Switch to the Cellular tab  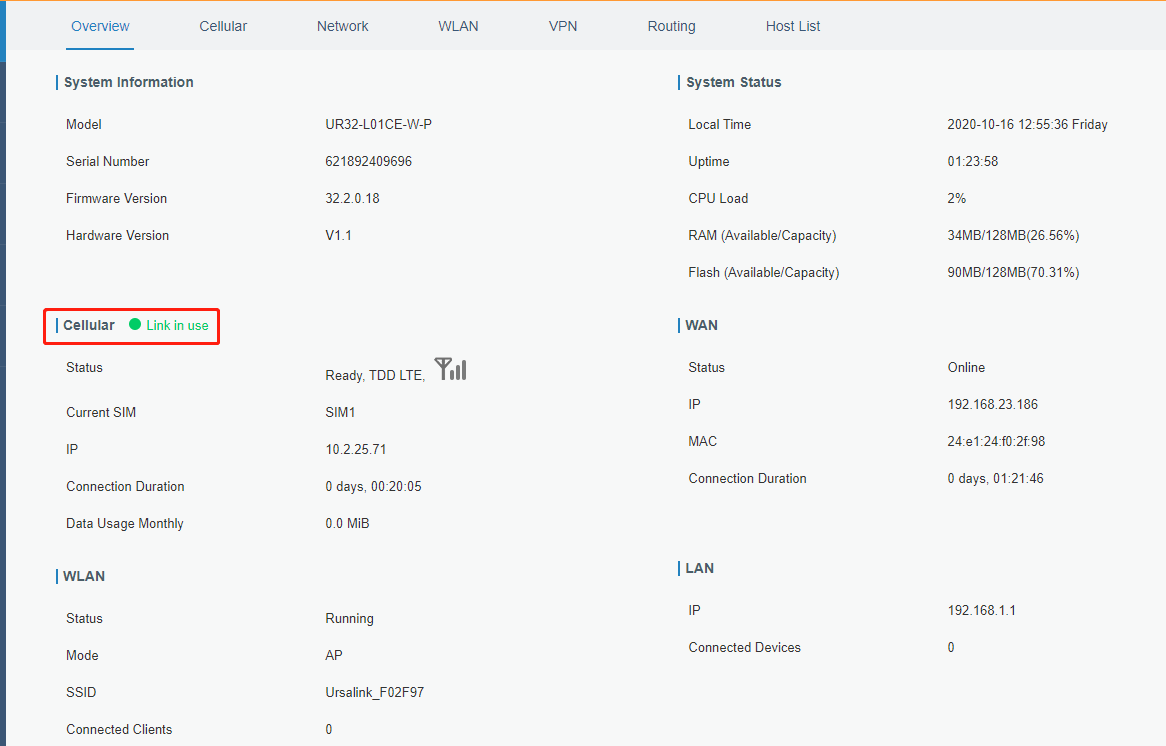[223, 26]
